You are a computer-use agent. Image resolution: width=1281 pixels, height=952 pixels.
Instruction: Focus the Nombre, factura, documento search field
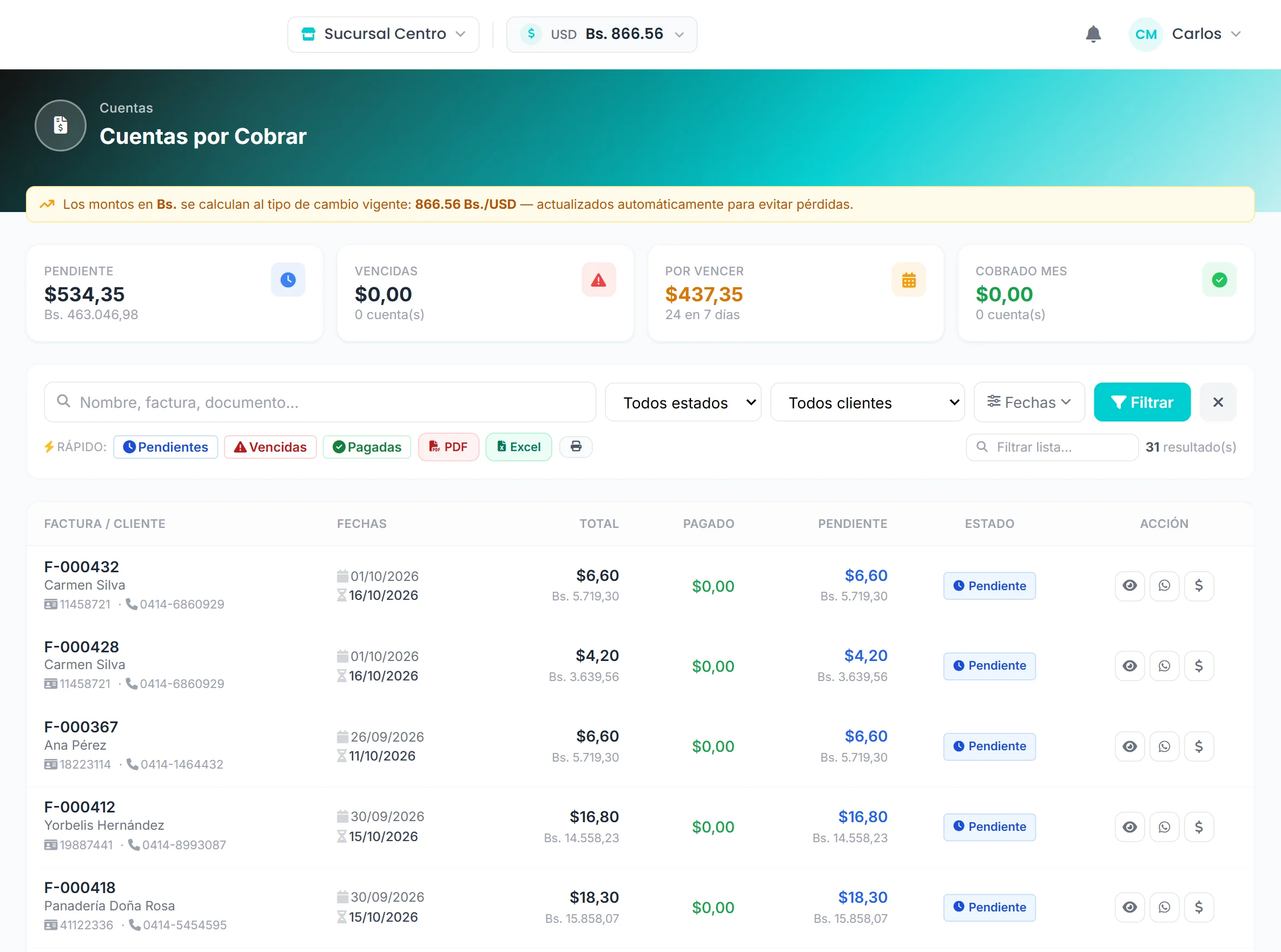320,402
